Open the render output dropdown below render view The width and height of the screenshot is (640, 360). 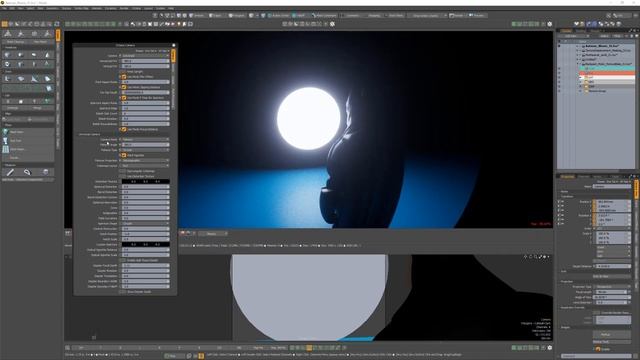click(212, 233)
